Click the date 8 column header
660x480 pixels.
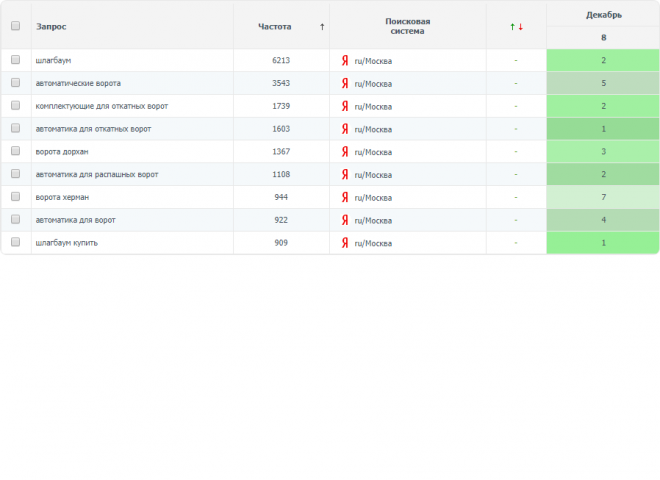tap(604, 38)
